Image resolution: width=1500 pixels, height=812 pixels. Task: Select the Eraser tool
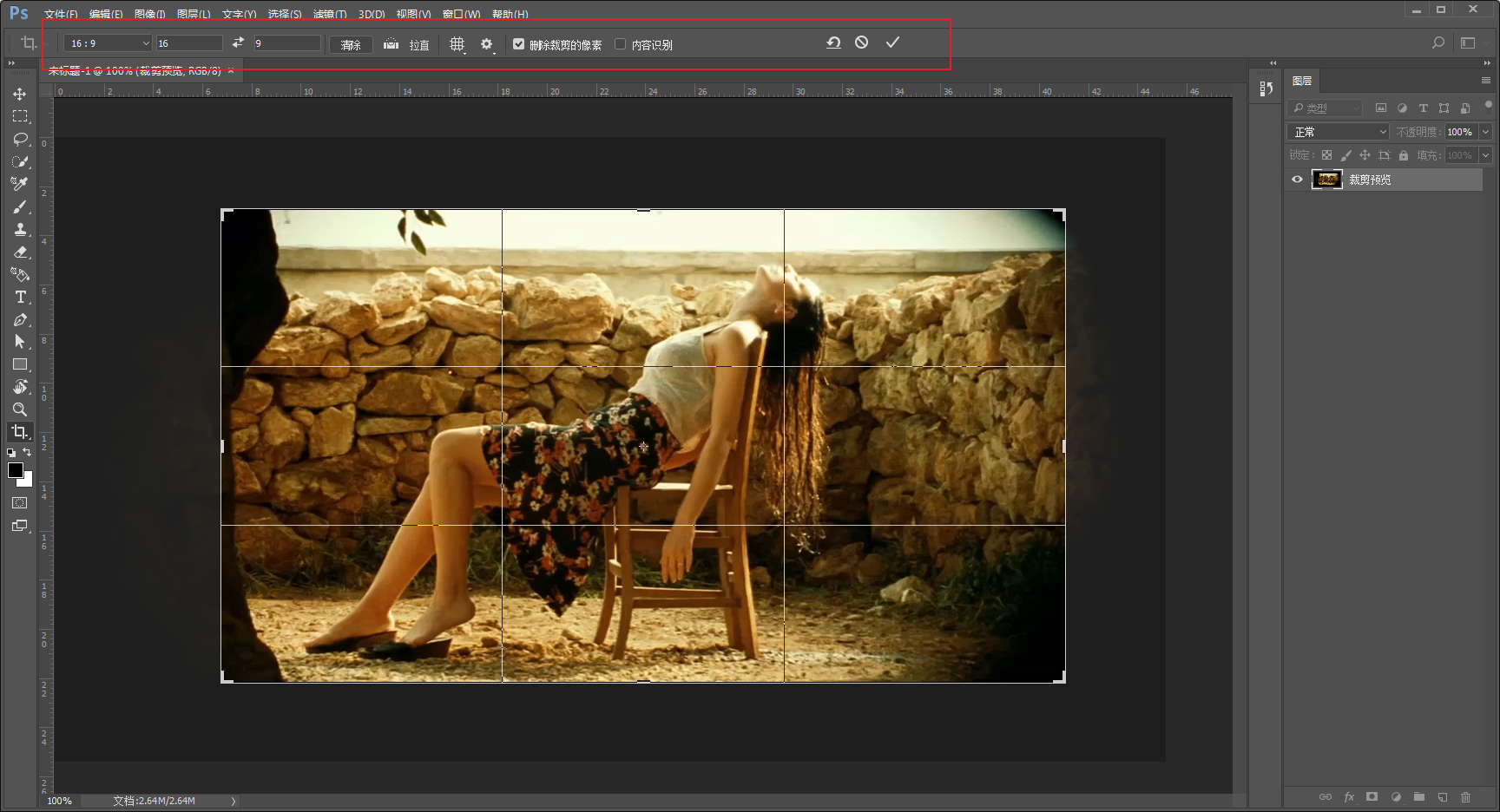20,252
